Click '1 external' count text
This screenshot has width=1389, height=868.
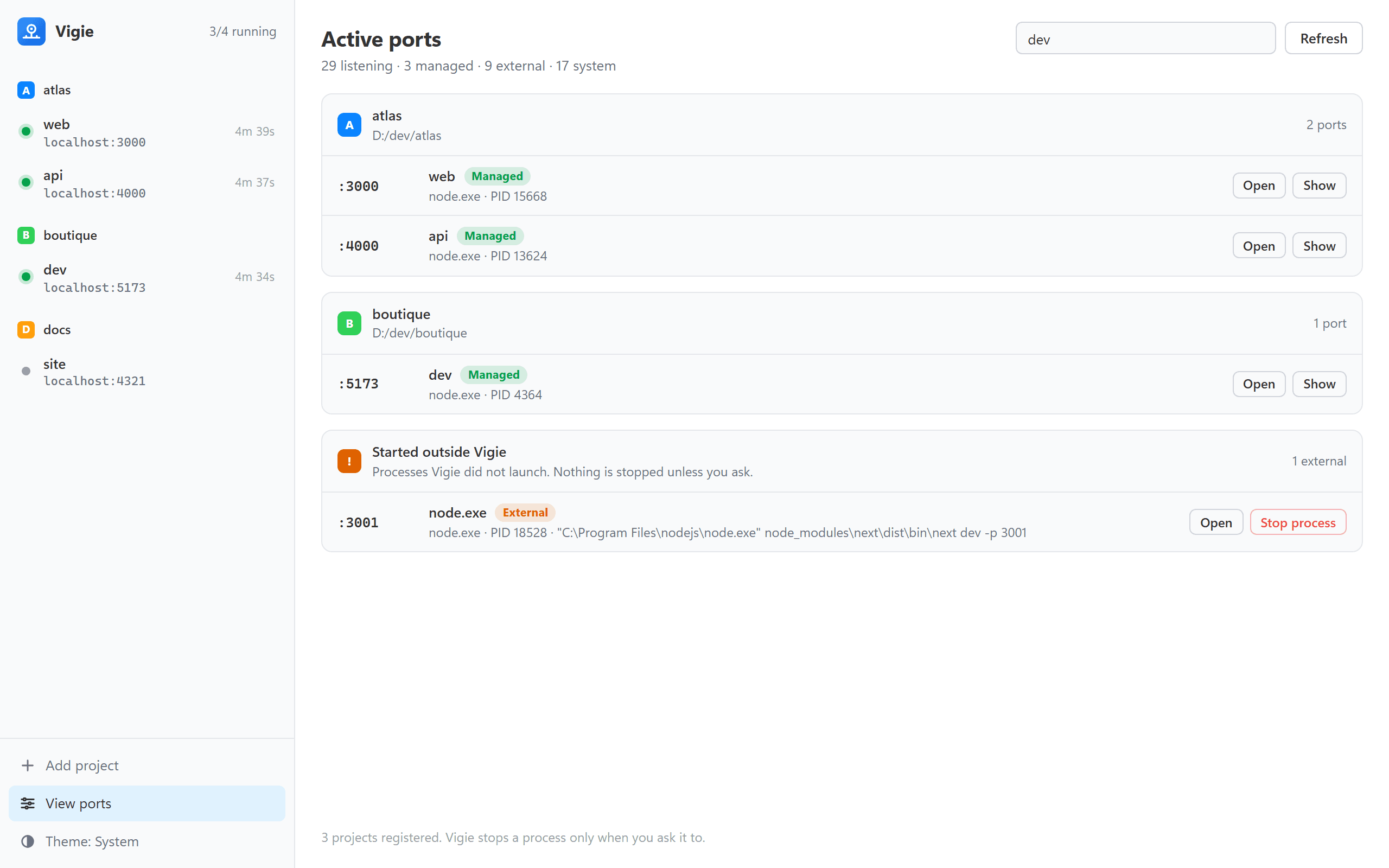[x=1318, y=461]
